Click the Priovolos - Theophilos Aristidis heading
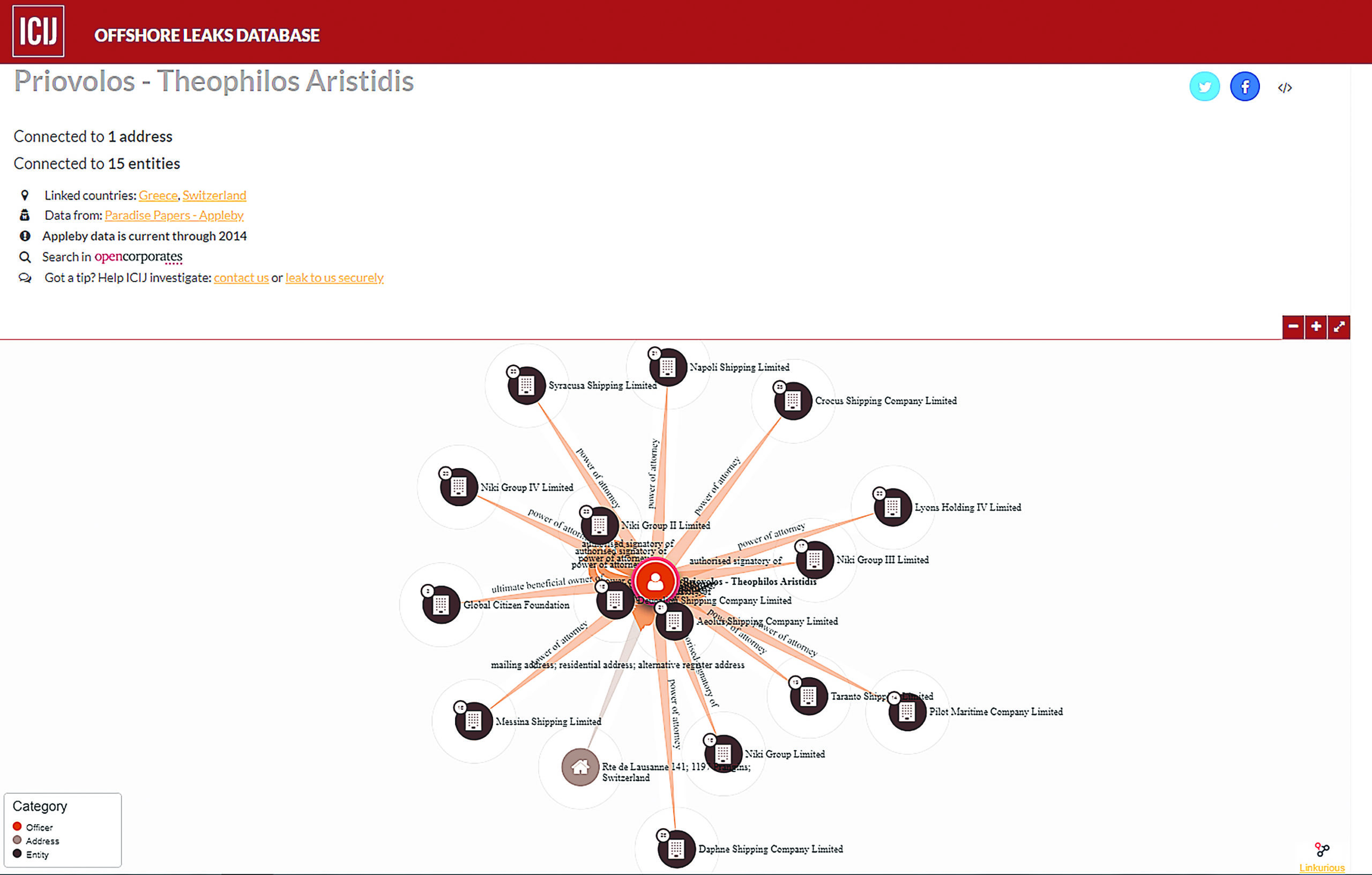Screen dimensions: 1372x875 tap(214, 81)
